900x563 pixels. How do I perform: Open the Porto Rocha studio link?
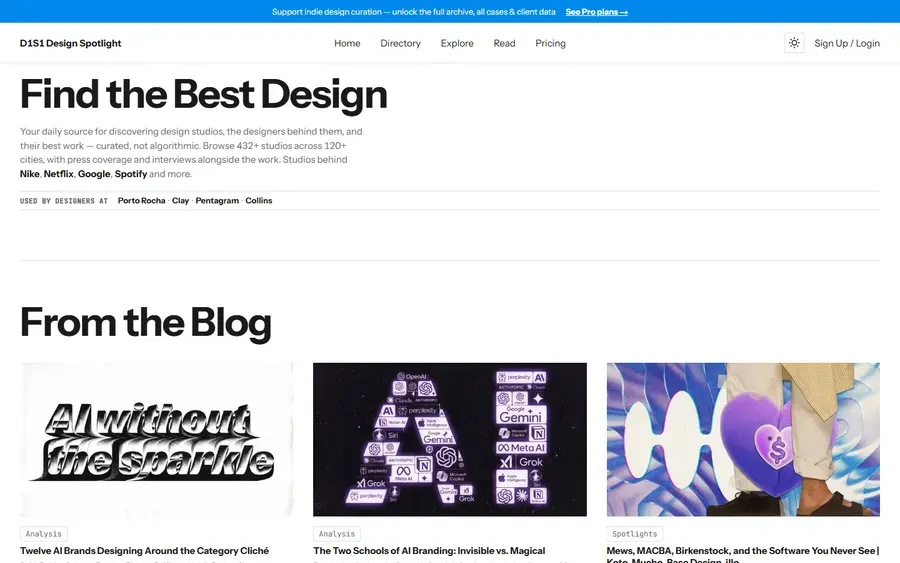141,200
